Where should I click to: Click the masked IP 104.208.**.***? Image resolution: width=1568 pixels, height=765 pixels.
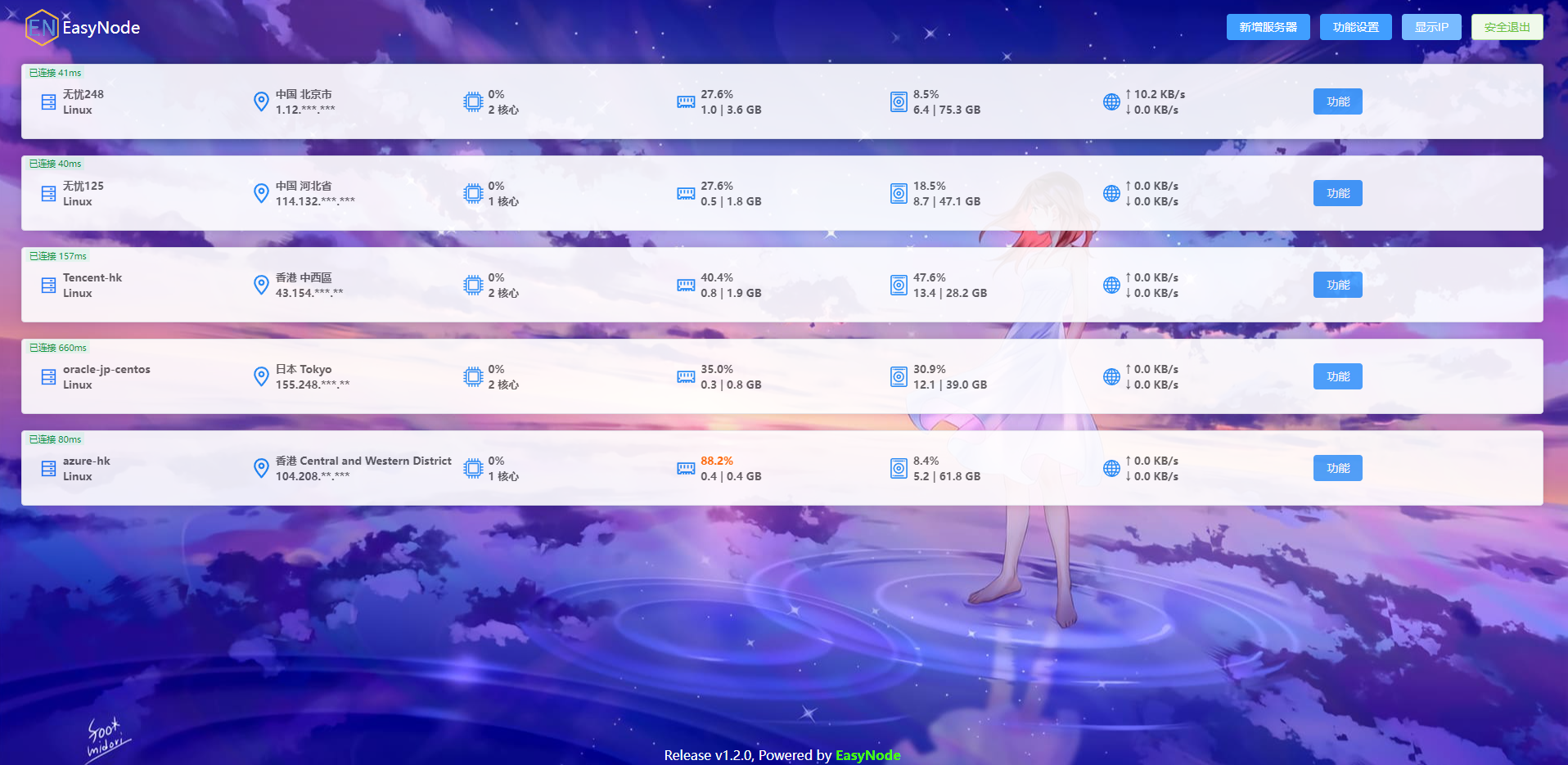tap(313, 476)
